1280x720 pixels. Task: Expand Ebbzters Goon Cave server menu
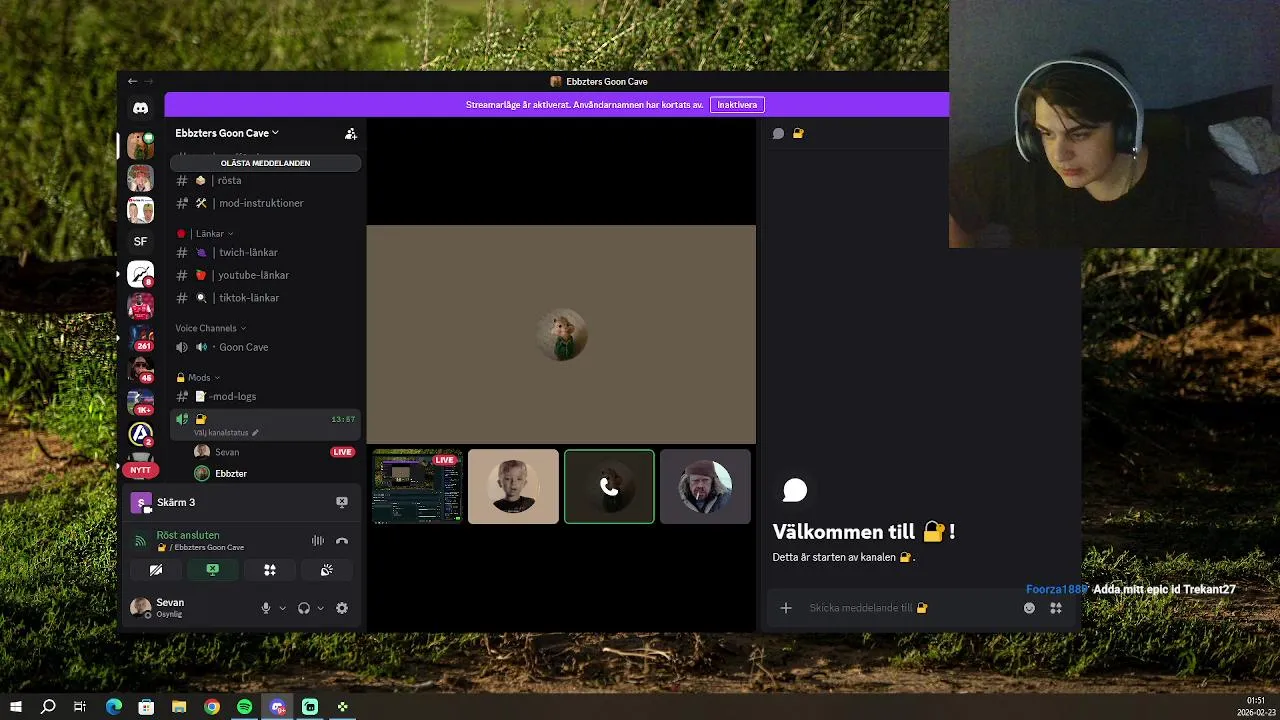(x=227, y=133)
